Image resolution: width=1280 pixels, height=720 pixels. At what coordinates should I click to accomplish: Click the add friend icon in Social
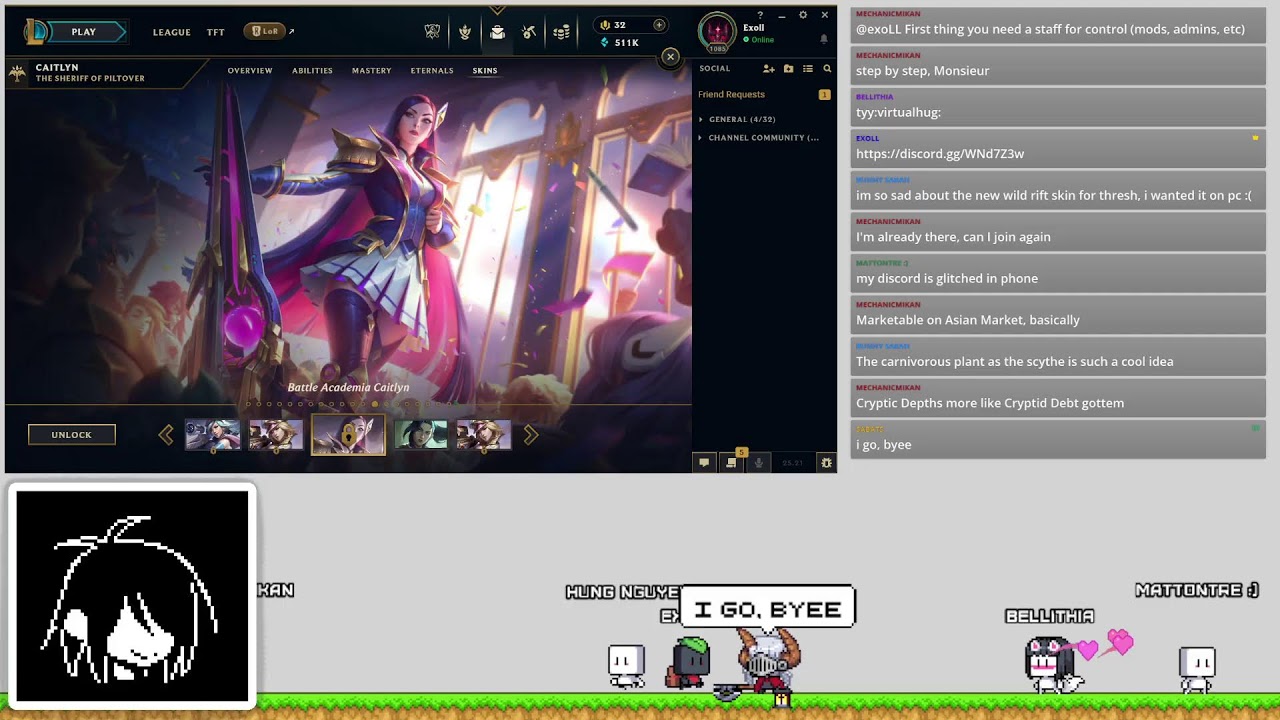pyautogui.click(x=768, y=69)
